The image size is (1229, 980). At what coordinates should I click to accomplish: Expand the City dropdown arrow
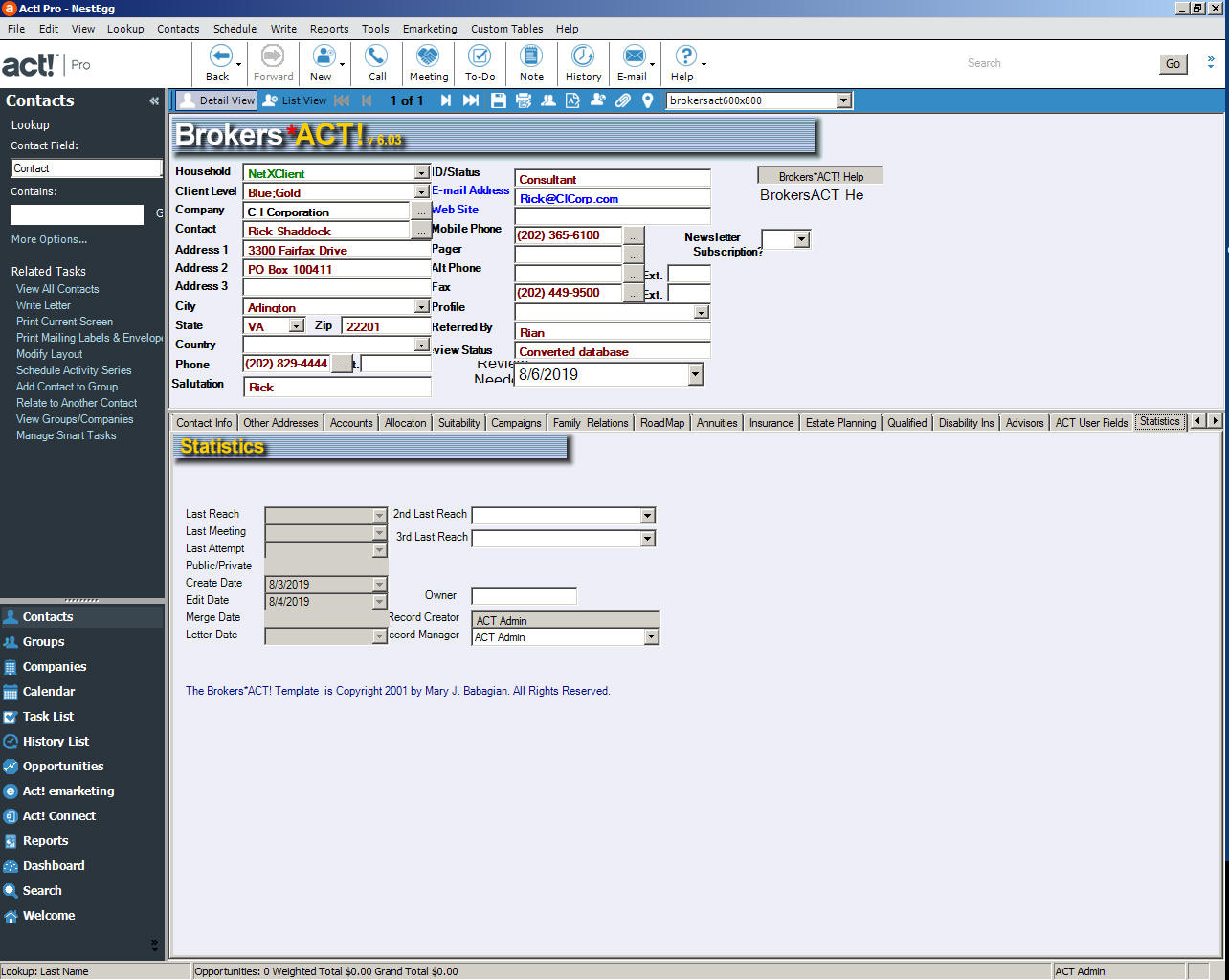pyautogui.click(x=422, y=307)
